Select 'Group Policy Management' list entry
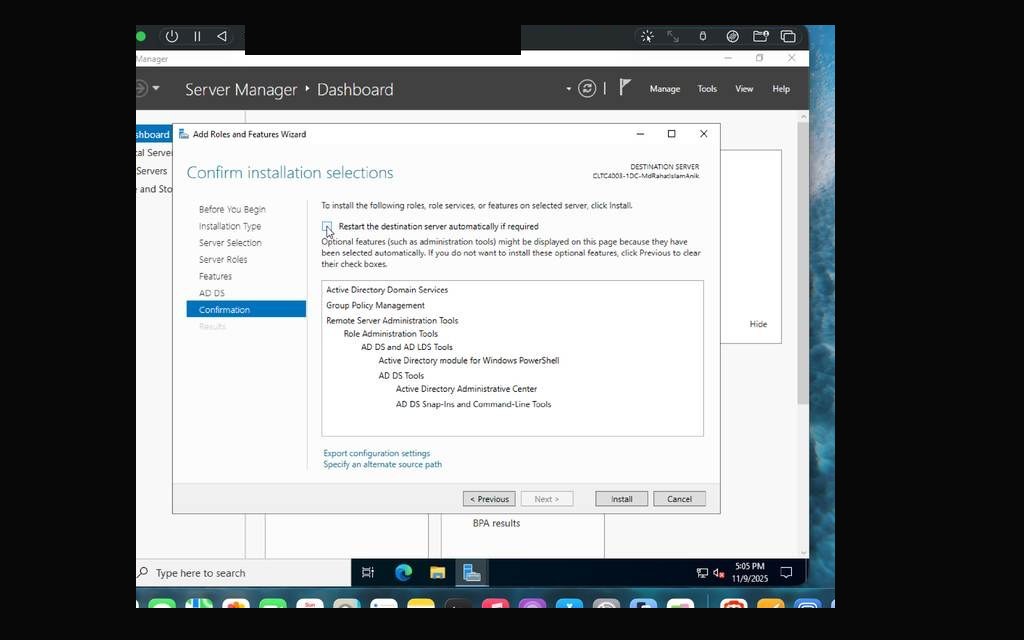Screen dimensions: 1024x640 click(x=376, y=305)
